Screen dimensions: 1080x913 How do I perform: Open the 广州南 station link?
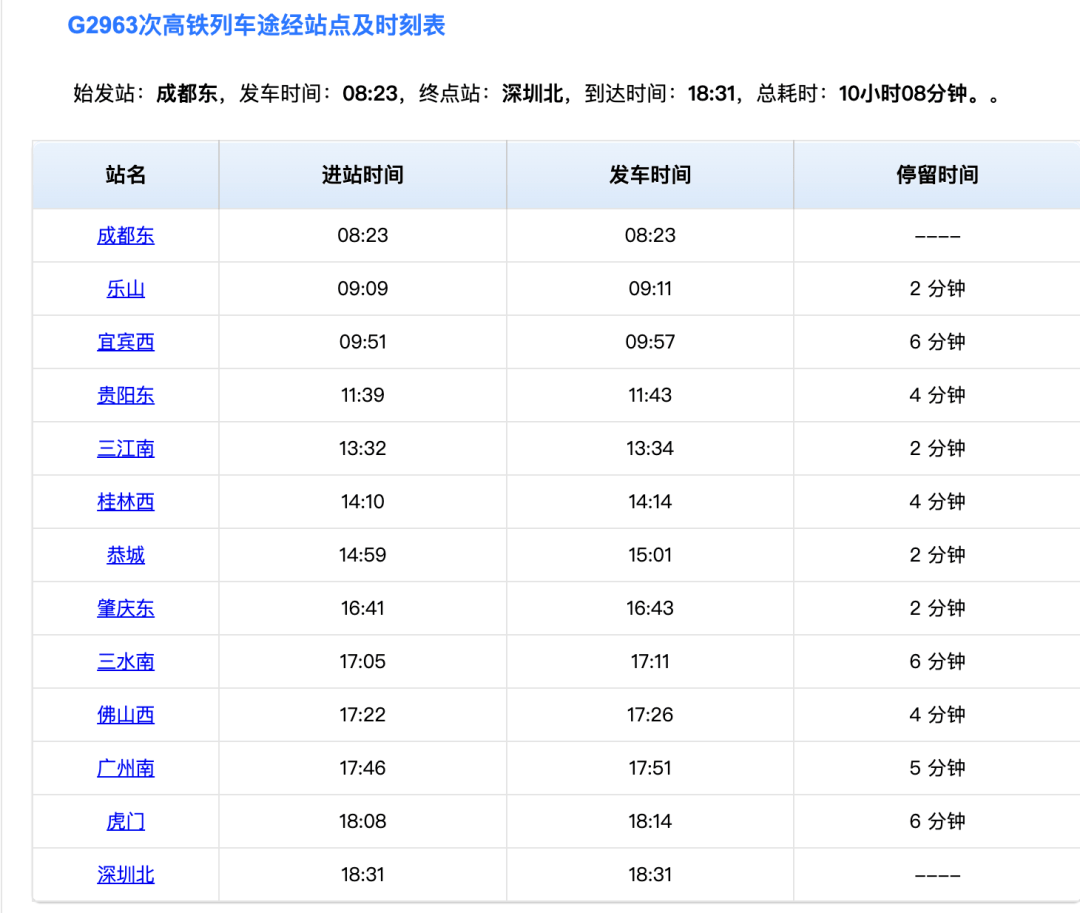point(125,768)
